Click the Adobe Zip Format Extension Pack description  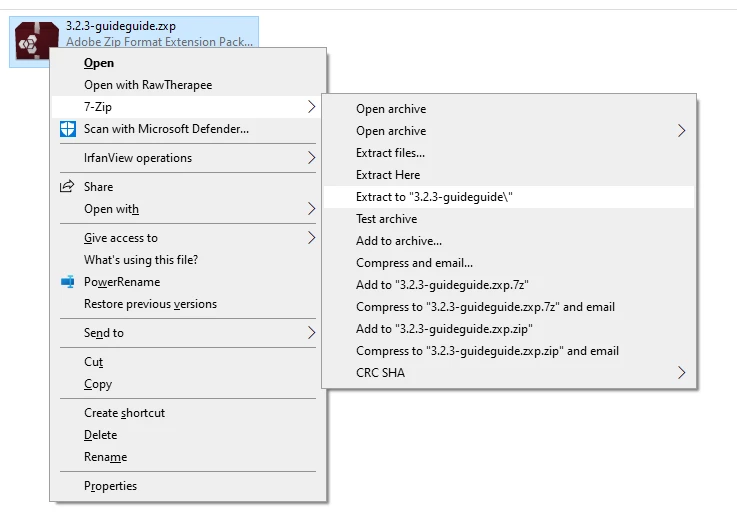coord(159,42)
